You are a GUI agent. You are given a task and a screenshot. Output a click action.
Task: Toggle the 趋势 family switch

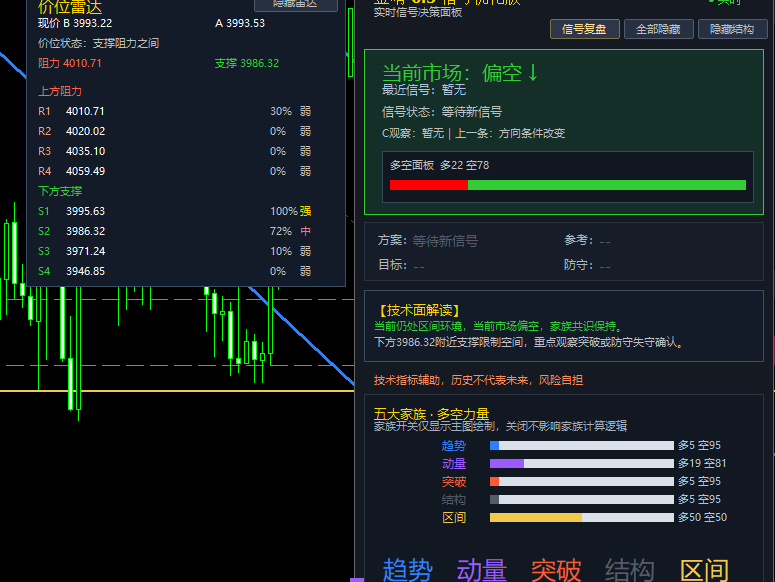[x=408, y=570]
